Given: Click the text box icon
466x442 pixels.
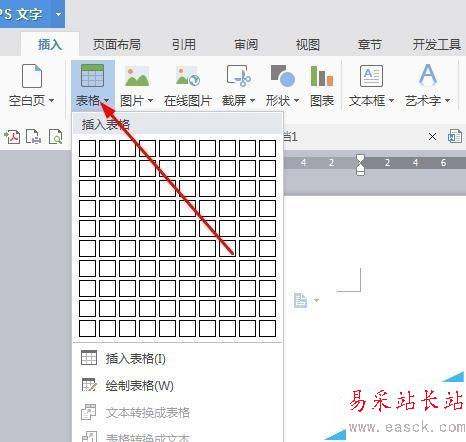Looking at the screenshot, I should point(371,76).
